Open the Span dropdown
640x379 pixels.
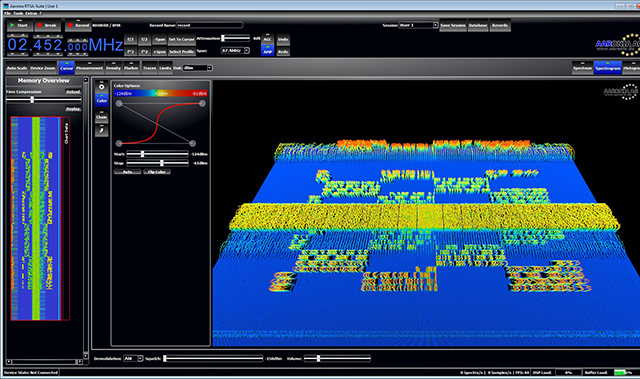(x=235, y=51)
